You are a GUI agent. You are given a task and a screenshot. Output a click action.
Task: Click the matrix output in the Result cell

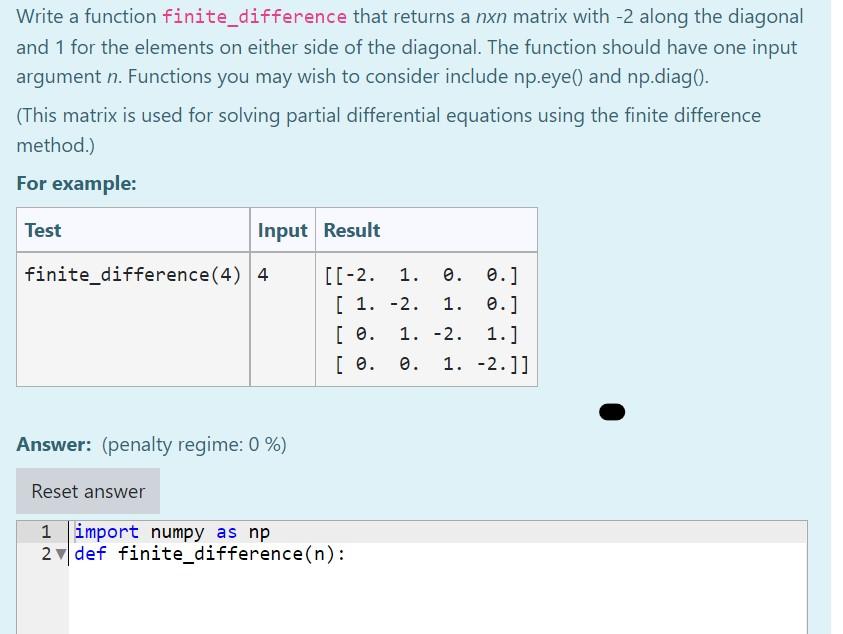(426, 320)
